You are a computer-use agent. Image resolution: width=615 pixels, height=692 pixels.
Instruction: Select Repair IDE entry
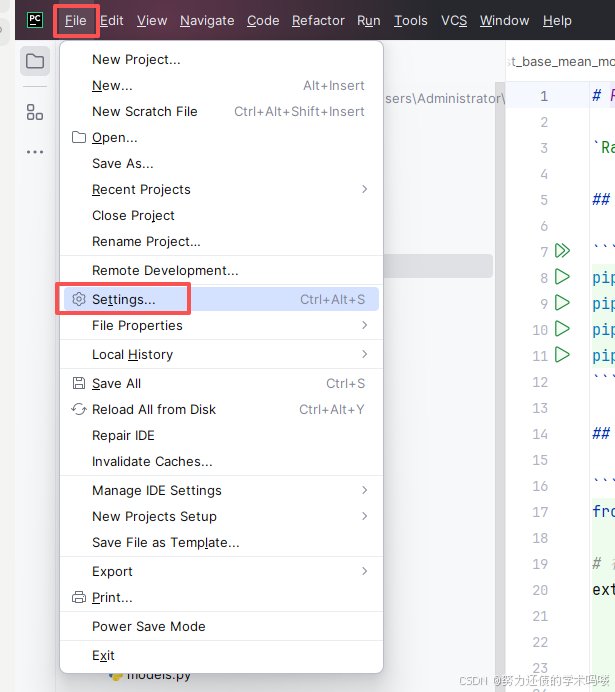(221, 436)
